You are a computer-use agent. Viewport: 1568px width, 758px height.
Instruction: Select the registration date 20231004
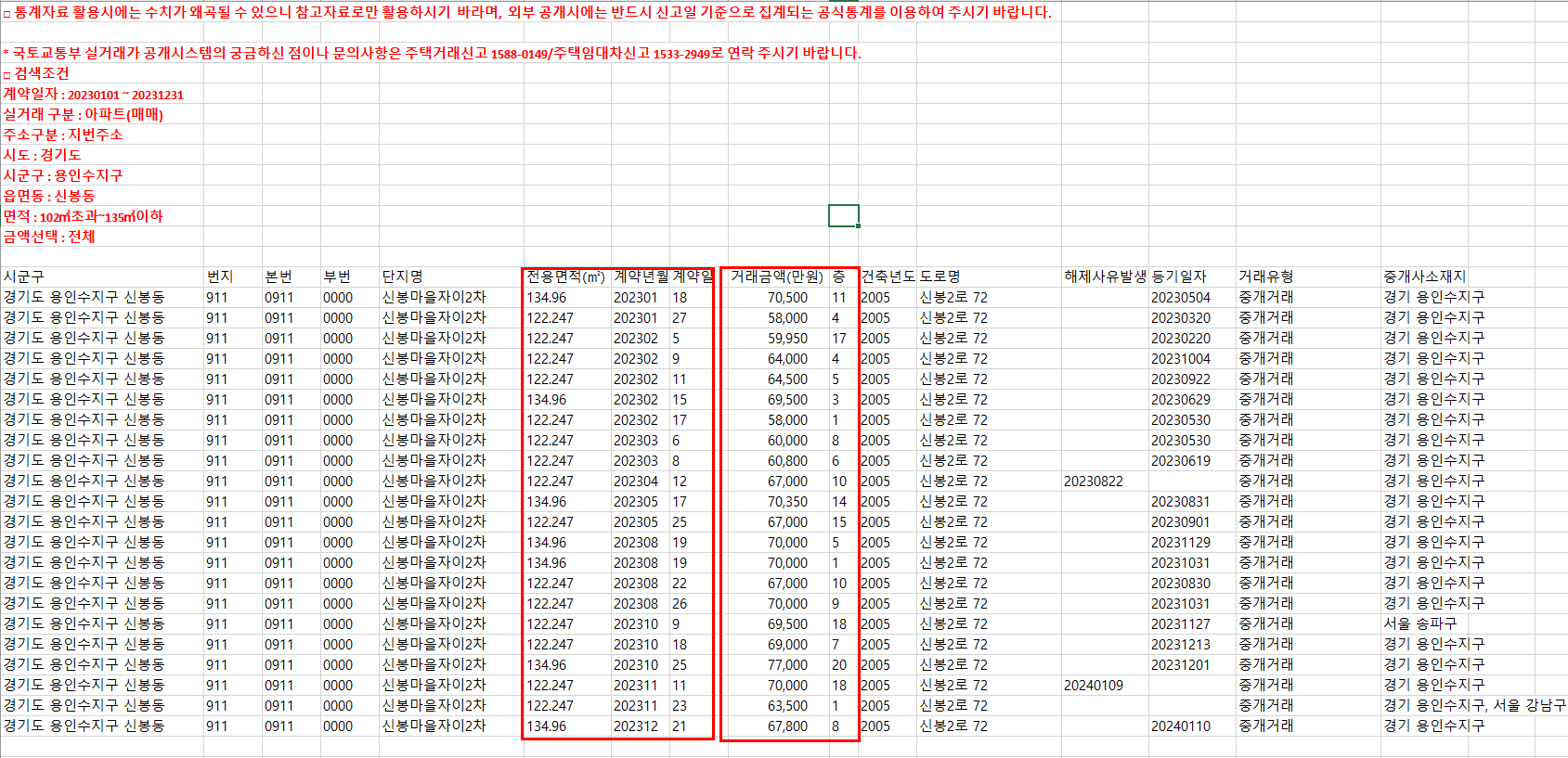pyautogui.click(x=1192, y=359)
